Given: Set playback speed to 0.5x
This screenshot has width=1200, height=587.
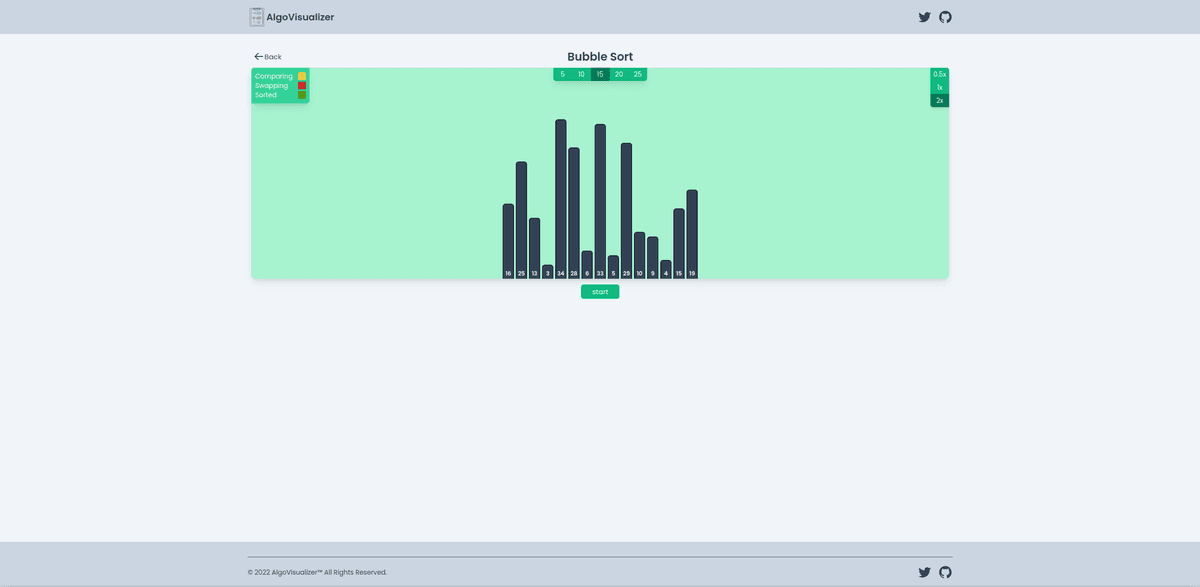Looking at the screenshot, I should click(938, 74).
